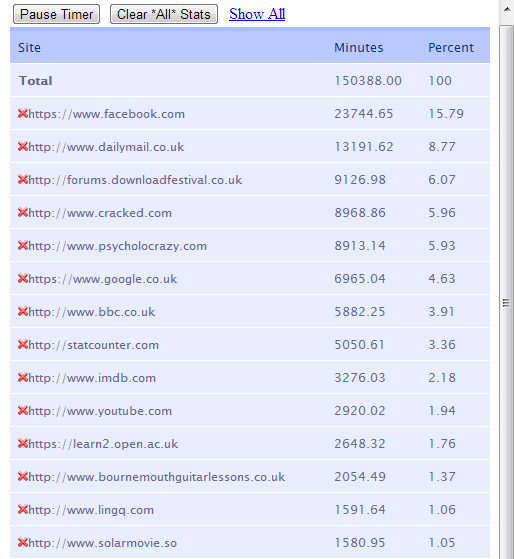Select the https://www.google.co.uk site text
The height and width of the screenshot is (559, 514).
(103, 279)
